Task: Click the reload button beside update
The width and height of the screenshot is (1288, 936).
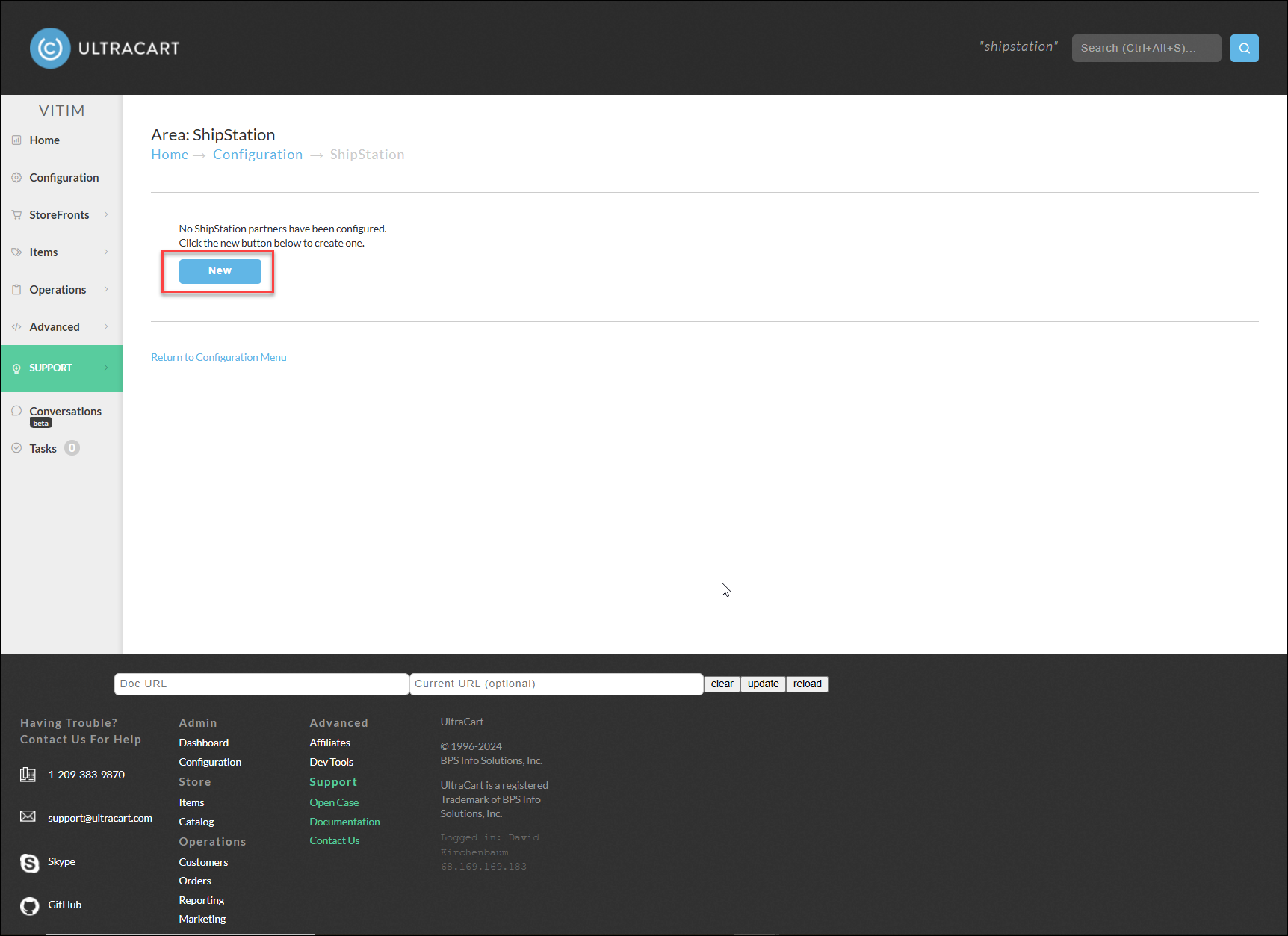Action: [807, 684]
